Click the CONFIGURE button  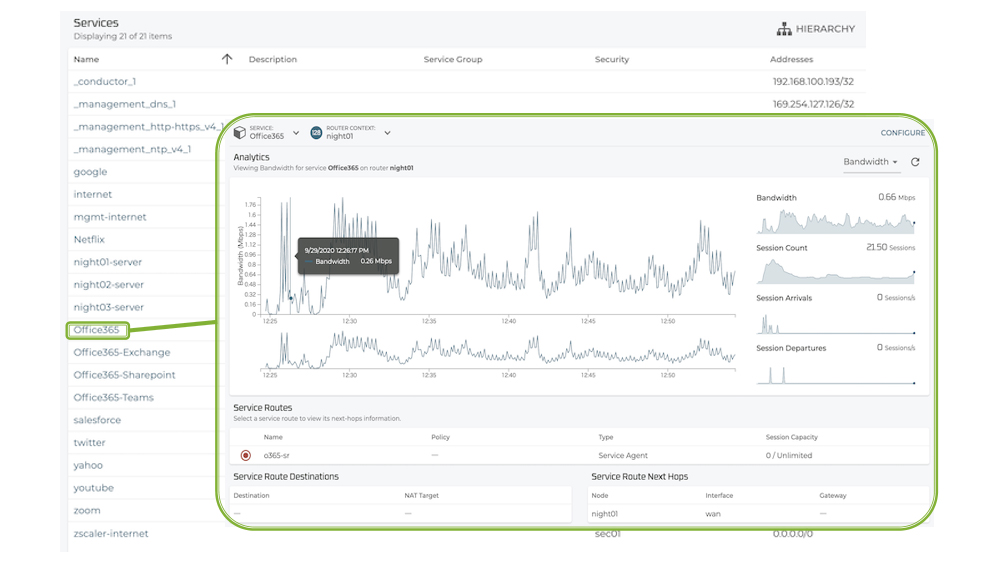click(x=902, y=133)
